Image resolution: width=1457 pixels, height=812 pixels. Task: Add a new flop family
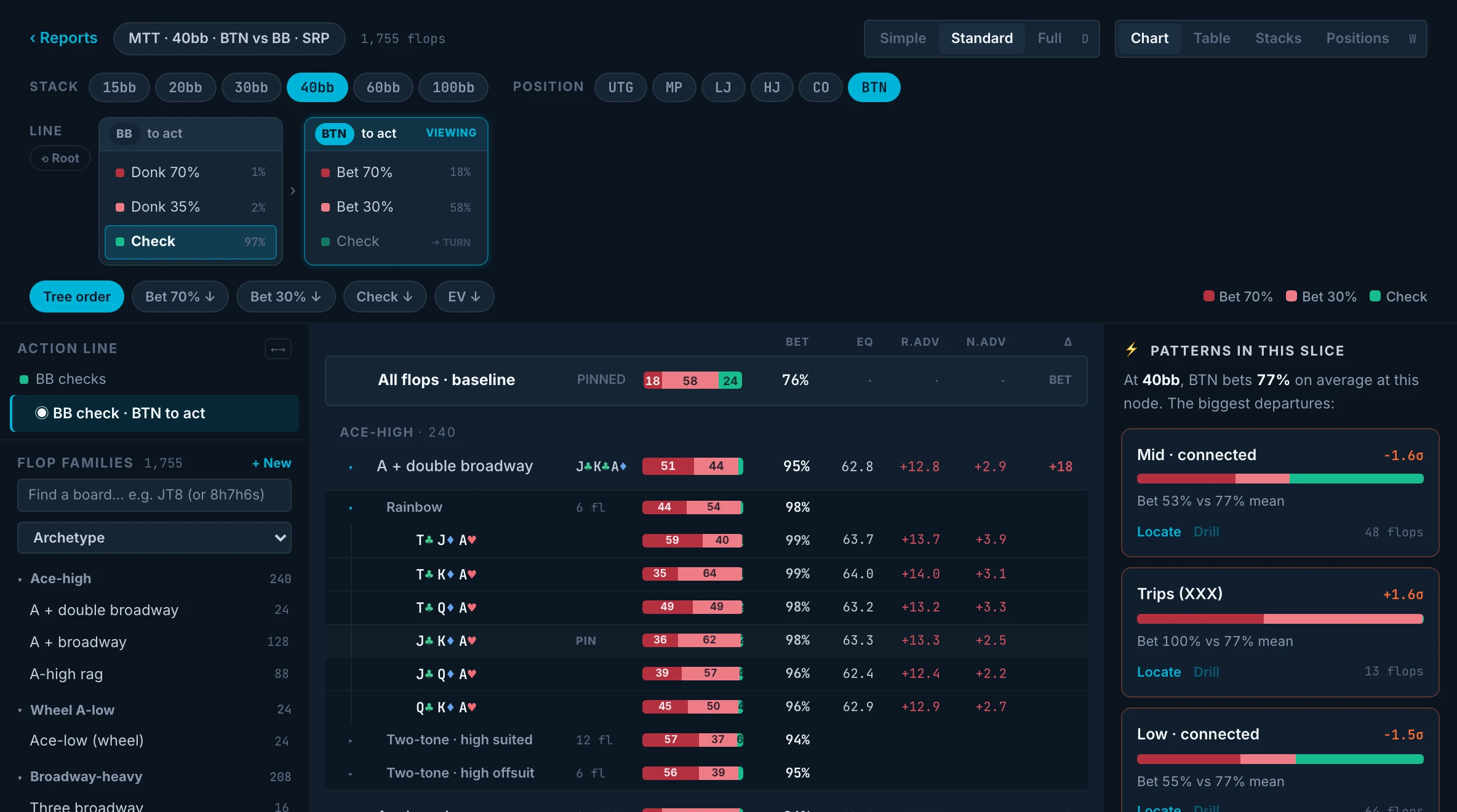click(271, 463)
